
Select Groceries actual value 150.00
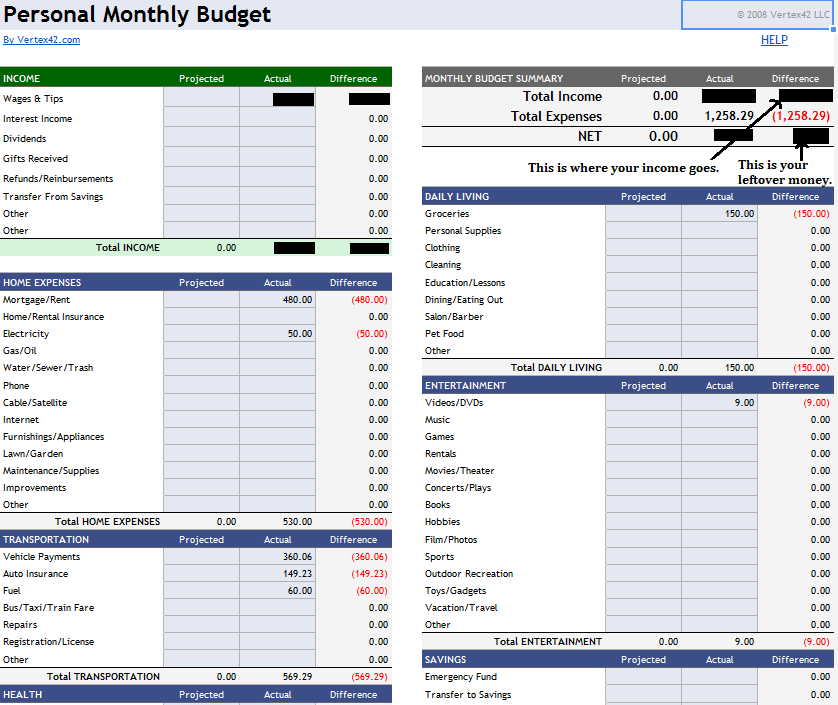pyautogui.click(x=719, y=214)
